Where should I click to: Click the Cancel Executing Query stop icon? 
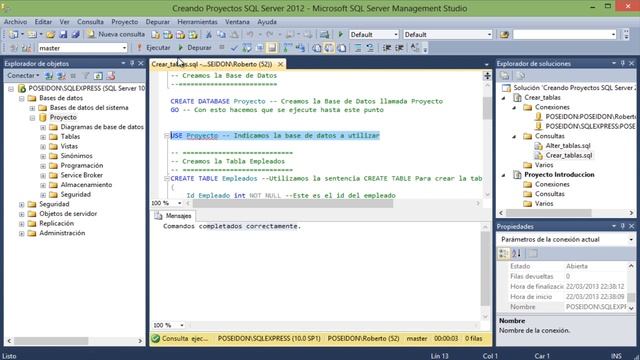[x=222, y=48]
